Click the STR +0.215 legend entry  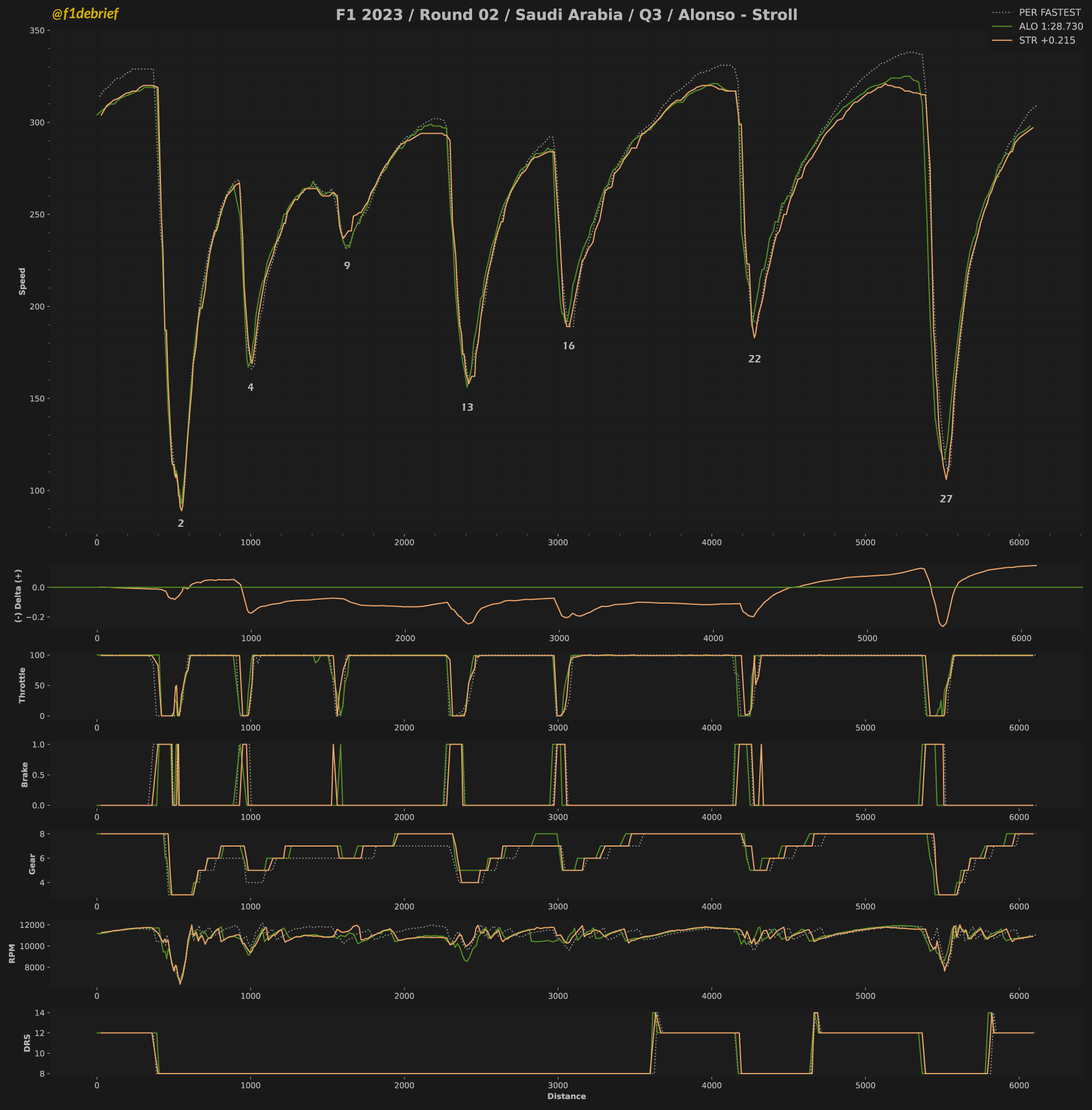(x=1046, y=41)
